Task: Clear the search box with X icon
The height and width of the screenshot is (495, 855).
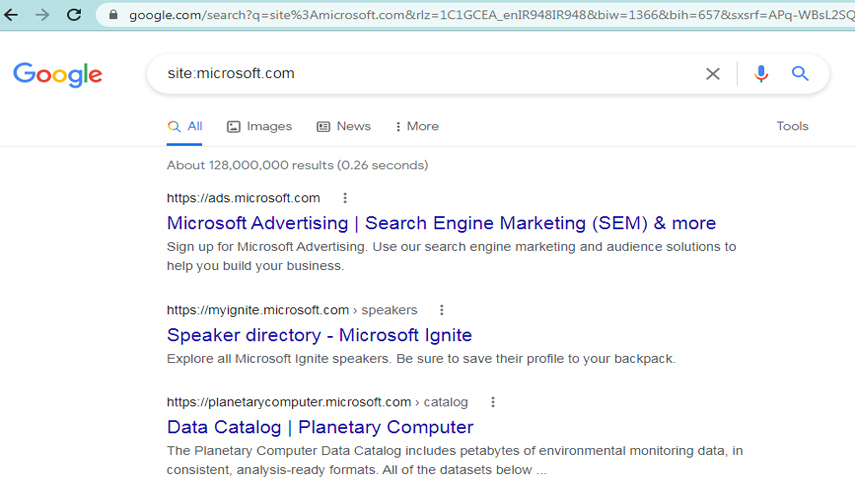Action: click(x=713, y=74)
